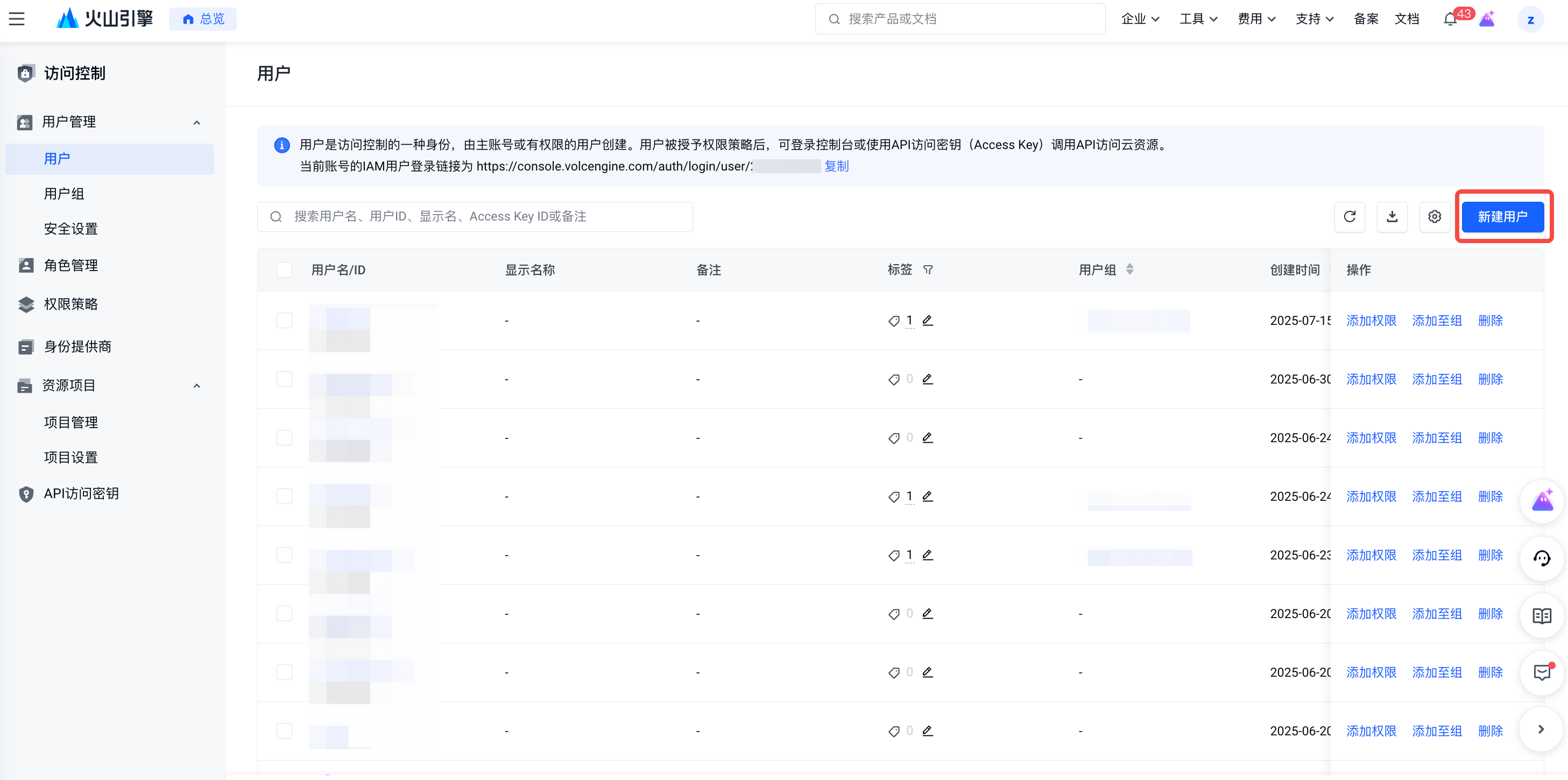This screenshot has width=1568, height=780.
Task: Open the table column settings gear
Action: (x=1435, y=217)
